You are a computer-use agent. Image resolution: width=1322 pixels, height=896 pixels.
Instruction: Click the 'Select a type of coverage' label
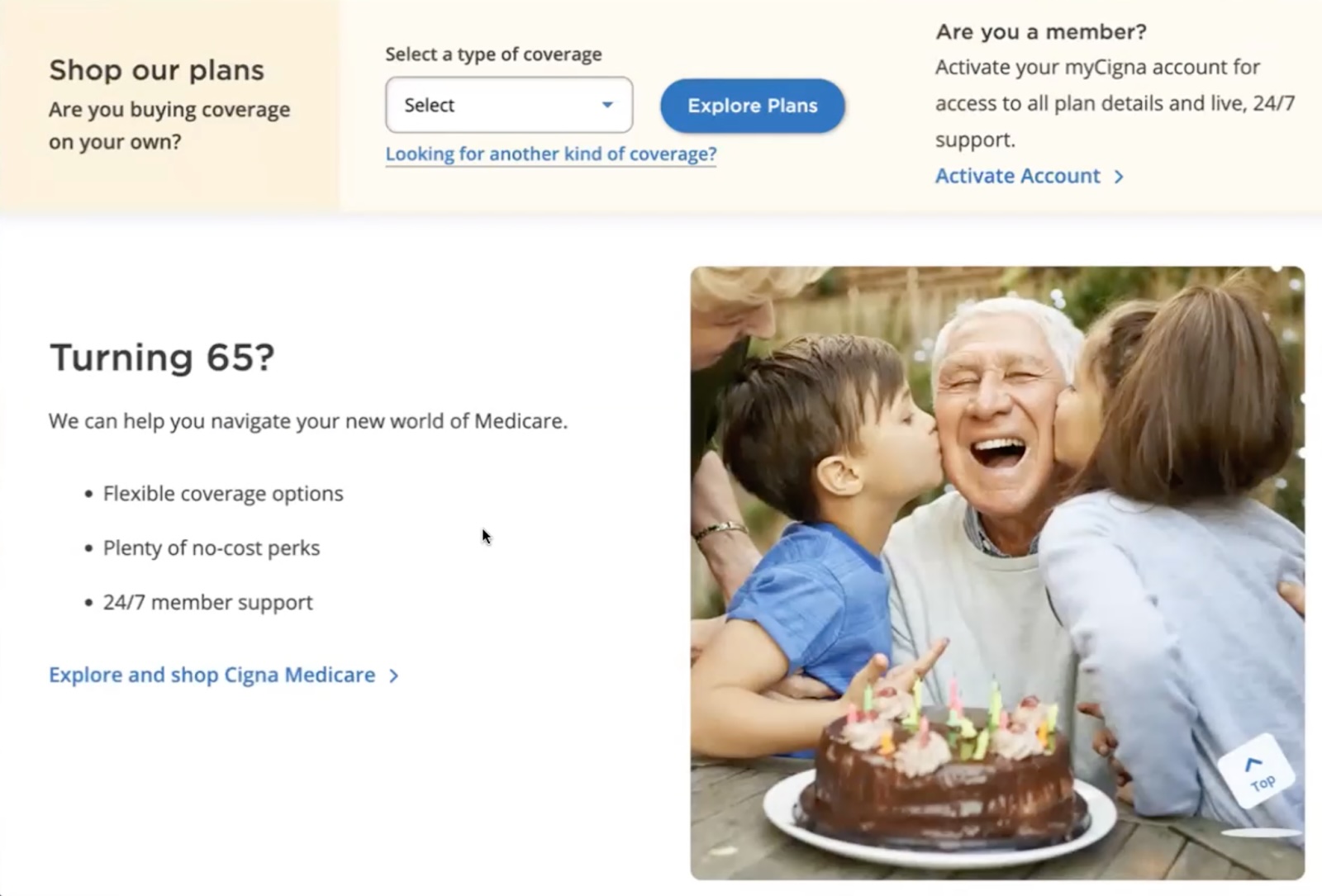click(x=493, y=55)
